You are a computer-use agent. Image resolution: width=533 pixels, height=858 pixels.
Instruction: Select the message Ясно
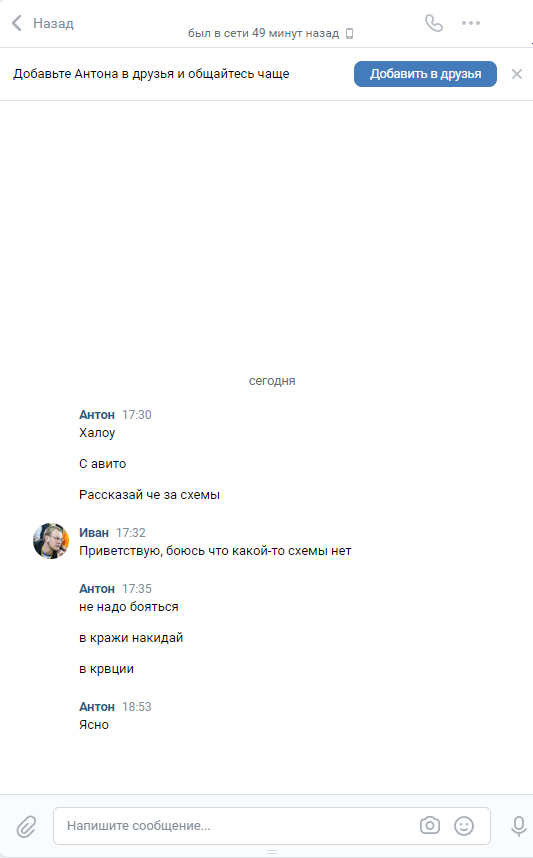tap(94, 724)
